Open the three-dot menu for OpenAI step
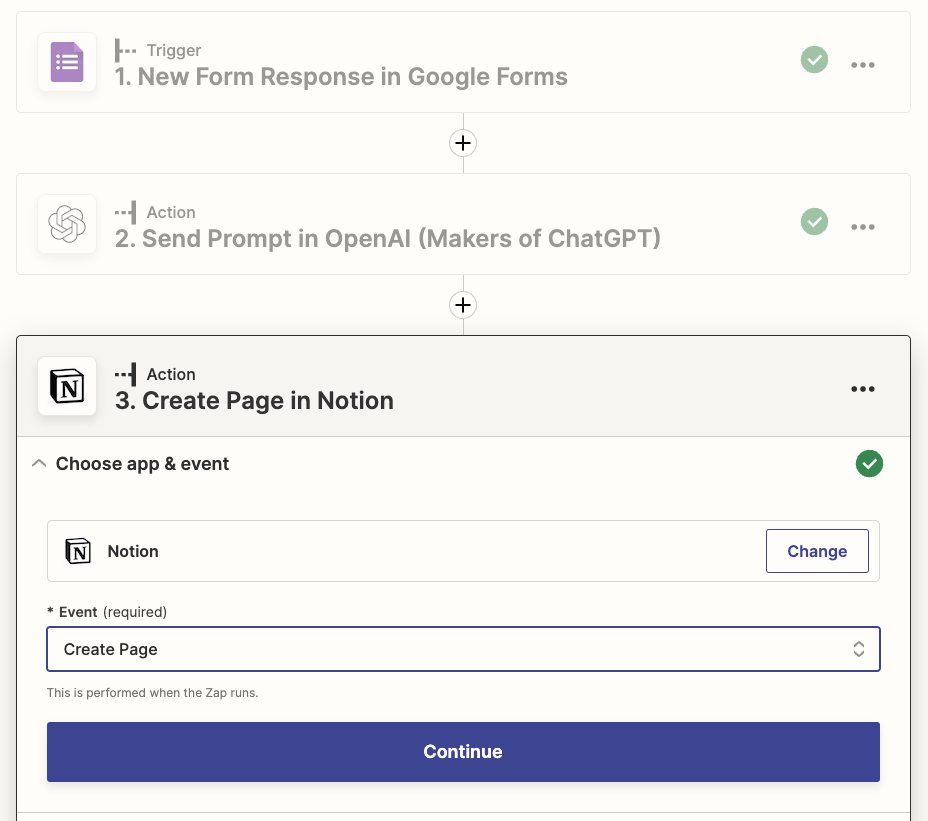 (862, 227)
